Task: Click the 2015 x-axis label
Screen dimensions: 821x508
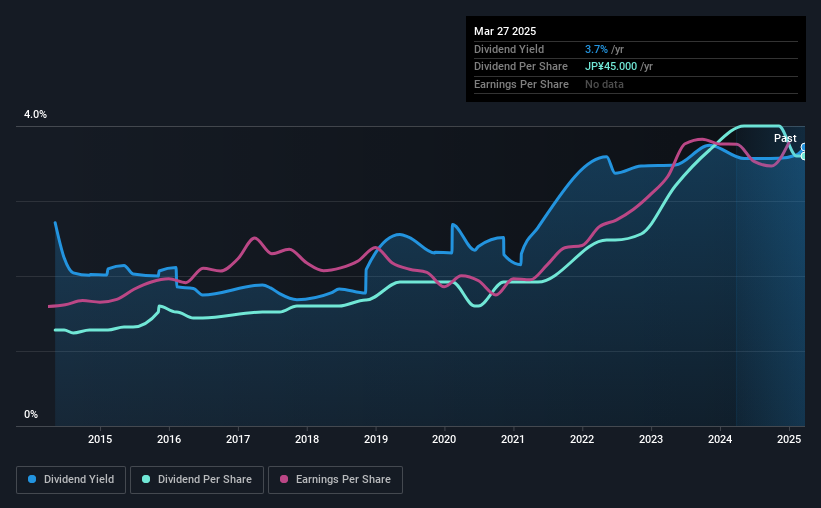Action: (x=100, y=439)
